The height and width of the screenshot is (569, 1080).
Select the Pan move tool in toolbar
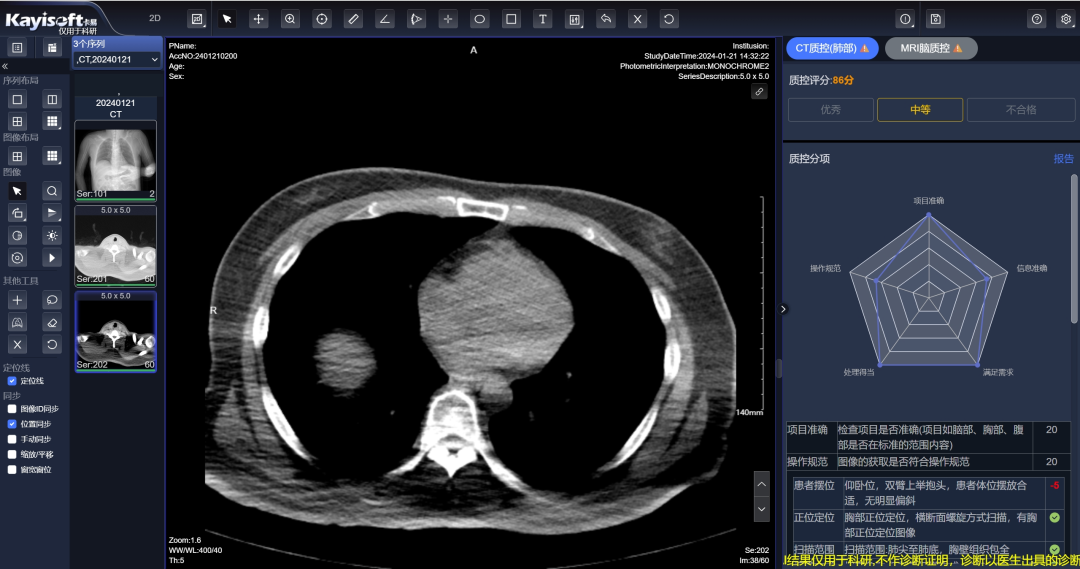tap(258, 19)
